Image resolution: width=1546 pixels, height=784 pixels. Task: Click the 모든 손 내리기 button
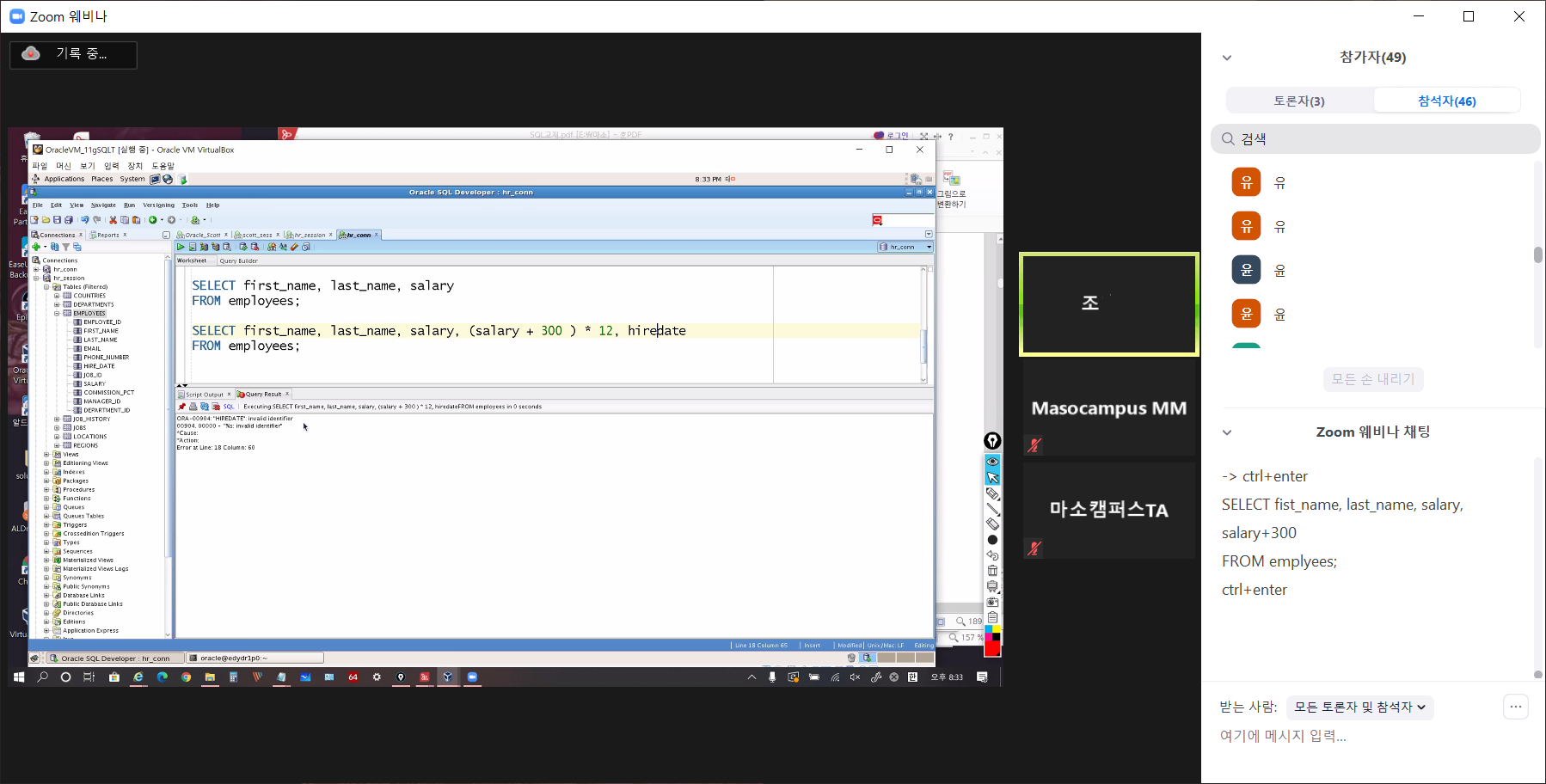click(1373, 379)
